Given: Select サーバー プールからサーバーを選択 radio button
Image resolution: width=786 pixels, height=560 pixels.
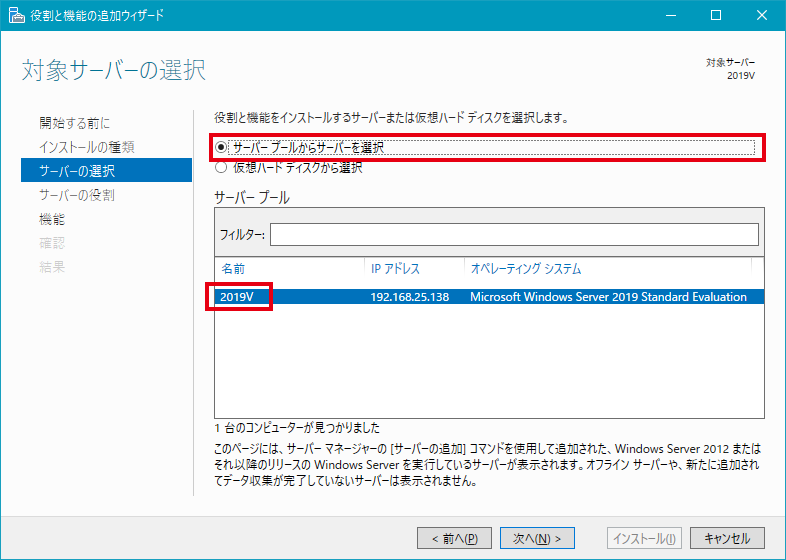Looking at the screenshot, I should 221,148.
